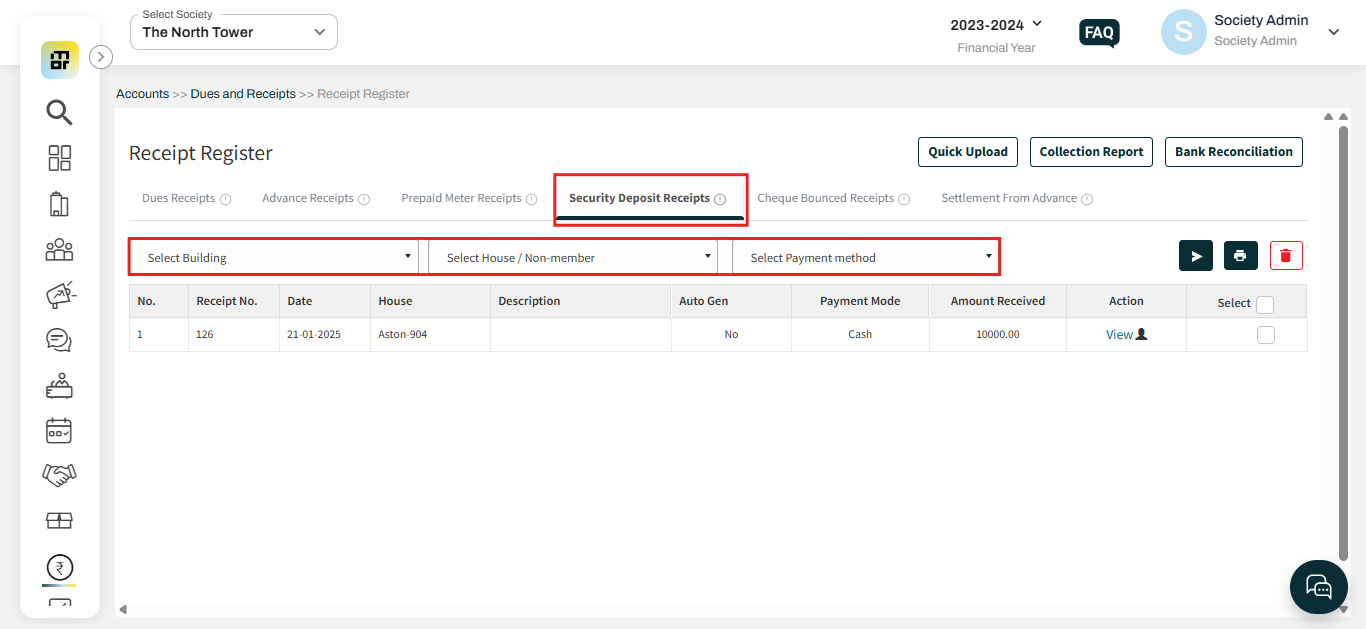Check the box for receipt 126 row
1366x629 pixels.
(1265, 335)
